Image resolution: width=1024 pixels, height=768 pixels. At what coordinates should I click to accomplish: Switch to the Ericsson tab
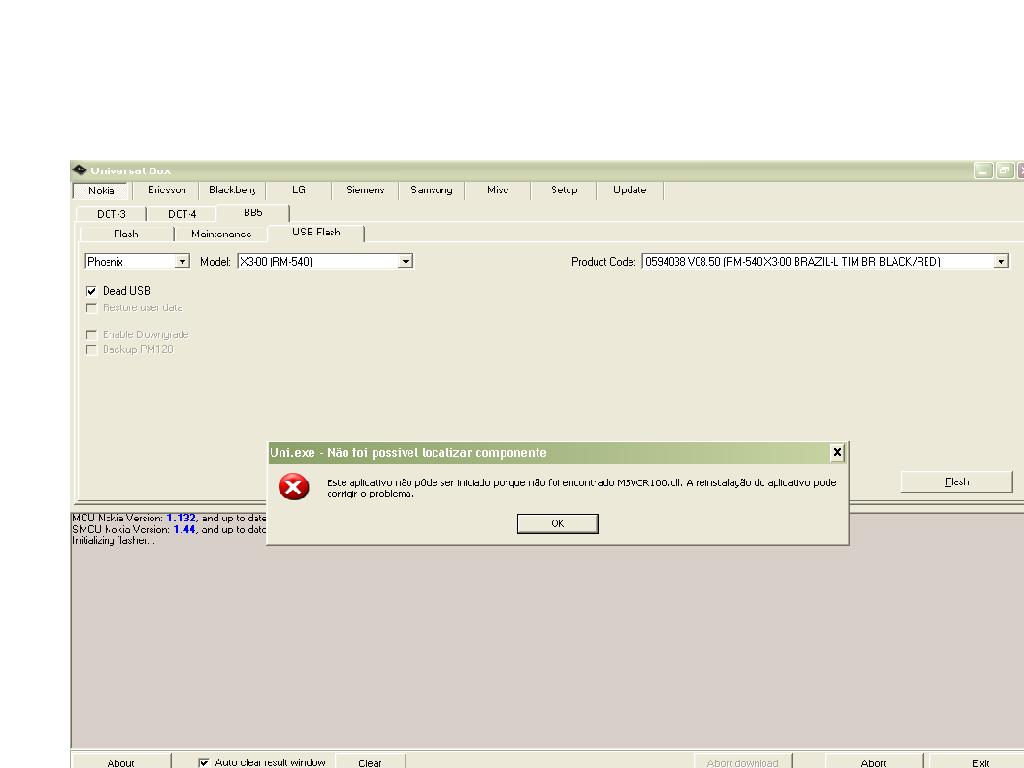[167, 190]
